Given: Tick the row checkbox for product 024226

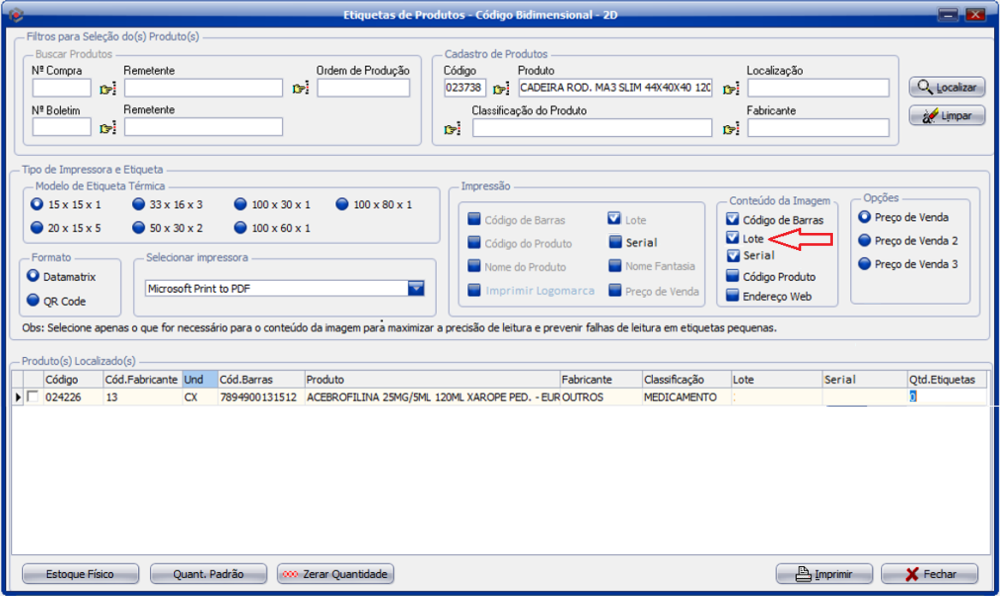Looking at the screenshot, I should (x=32, y=397).
